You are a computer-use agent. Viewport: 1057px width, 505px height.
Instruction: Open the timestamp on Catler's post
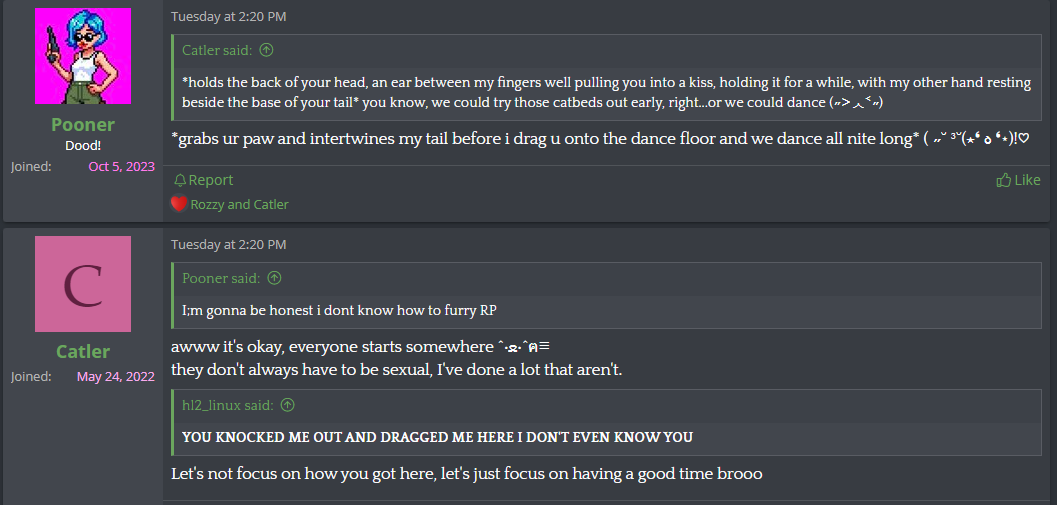click(228, 244)
